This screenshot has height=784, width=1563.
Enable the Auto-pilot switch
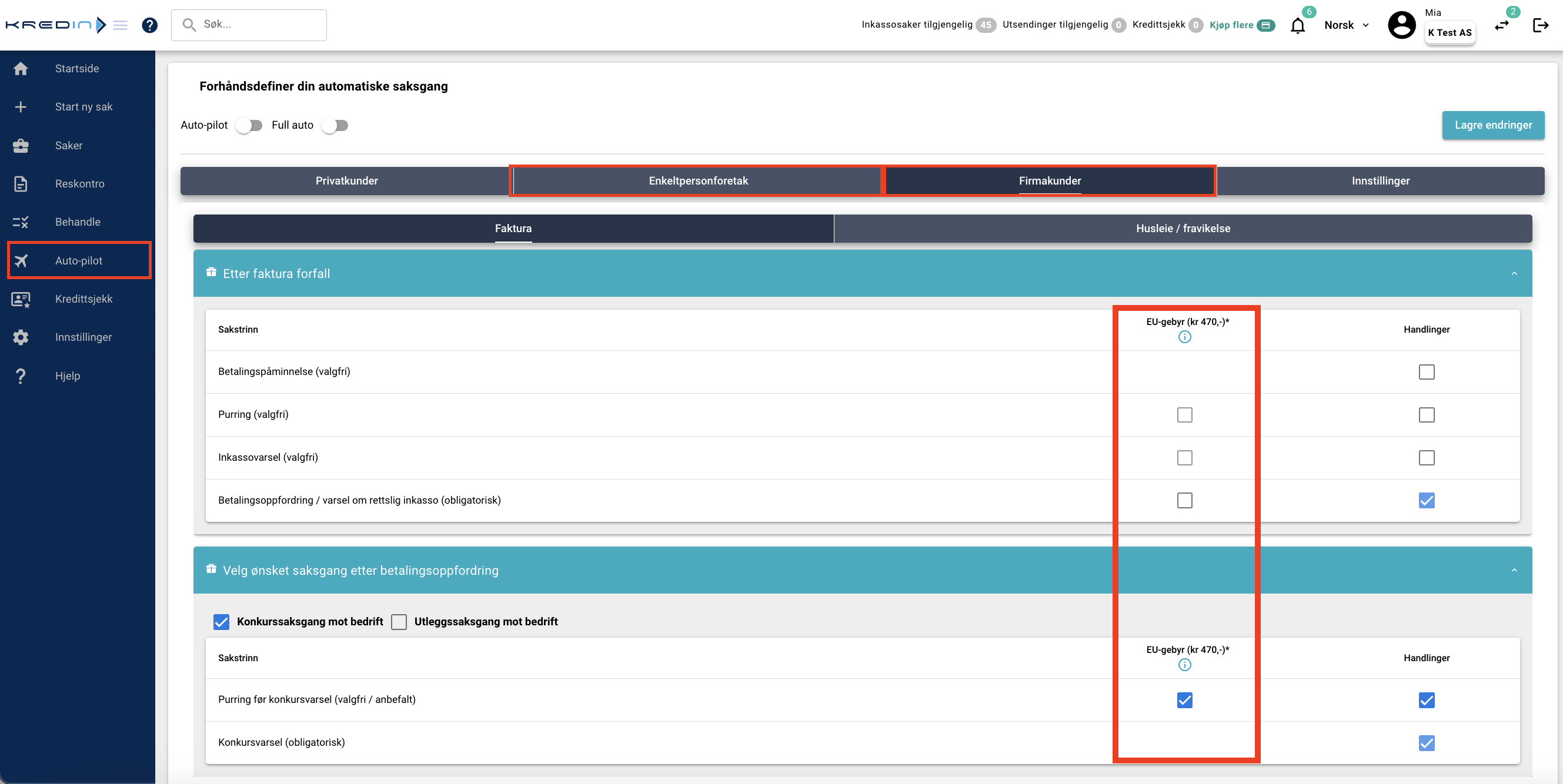249,126
